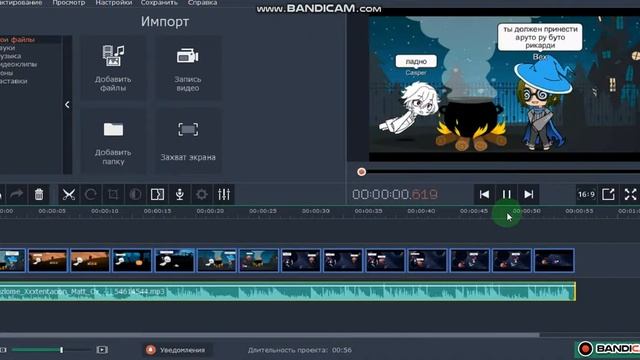Click the zoom-in icon right of zoom slider
640x360 pixels.
[x=102, y=350]
